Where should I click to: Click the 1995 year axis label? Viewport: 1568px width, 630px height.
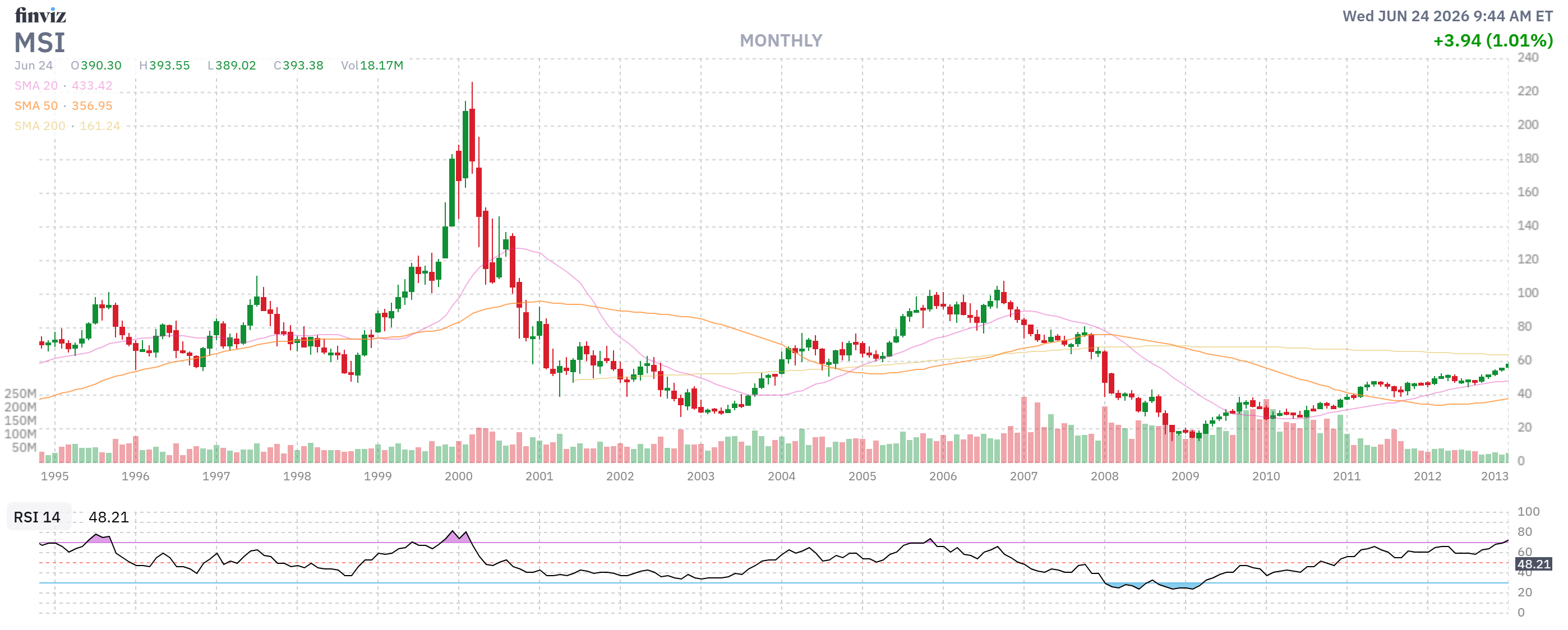pyautogui.click(x=55, y=476)
